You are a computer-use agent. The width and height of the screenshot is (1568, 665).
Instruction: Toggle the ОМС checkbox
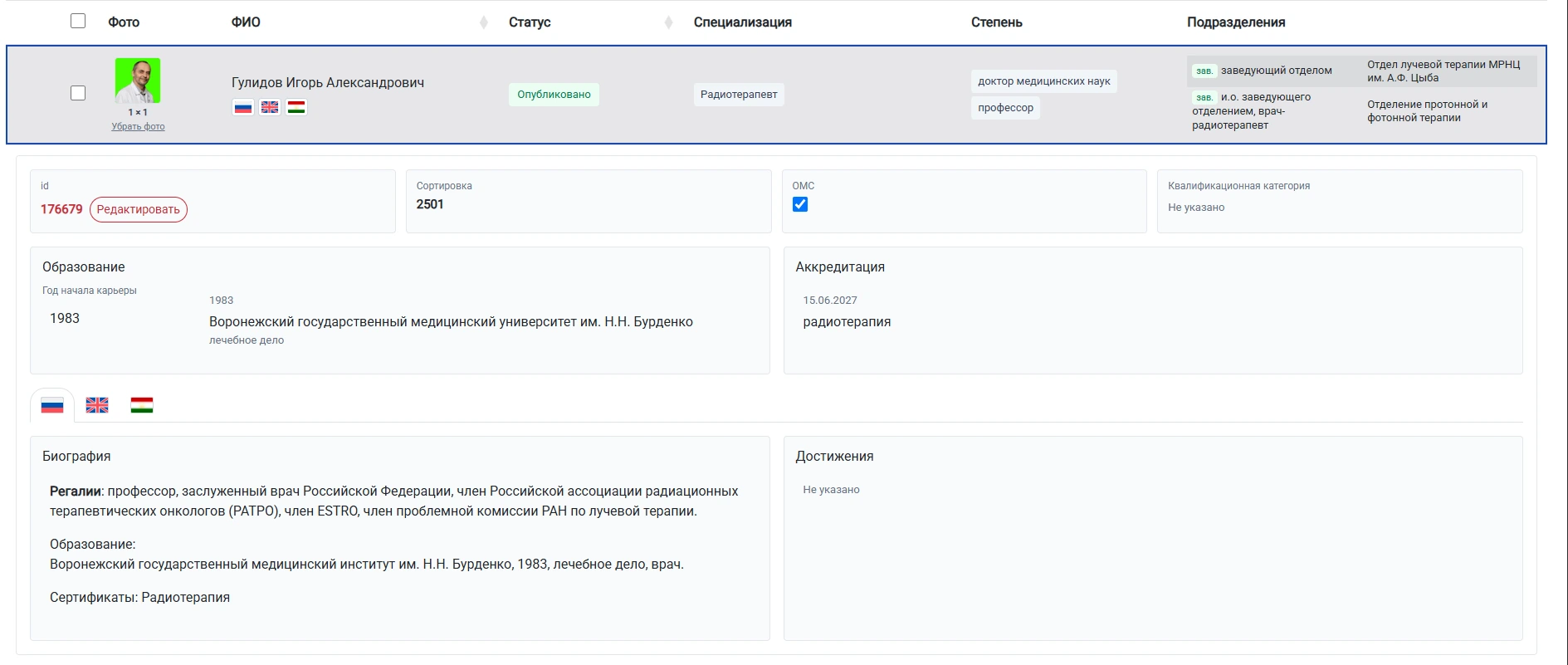800,204
